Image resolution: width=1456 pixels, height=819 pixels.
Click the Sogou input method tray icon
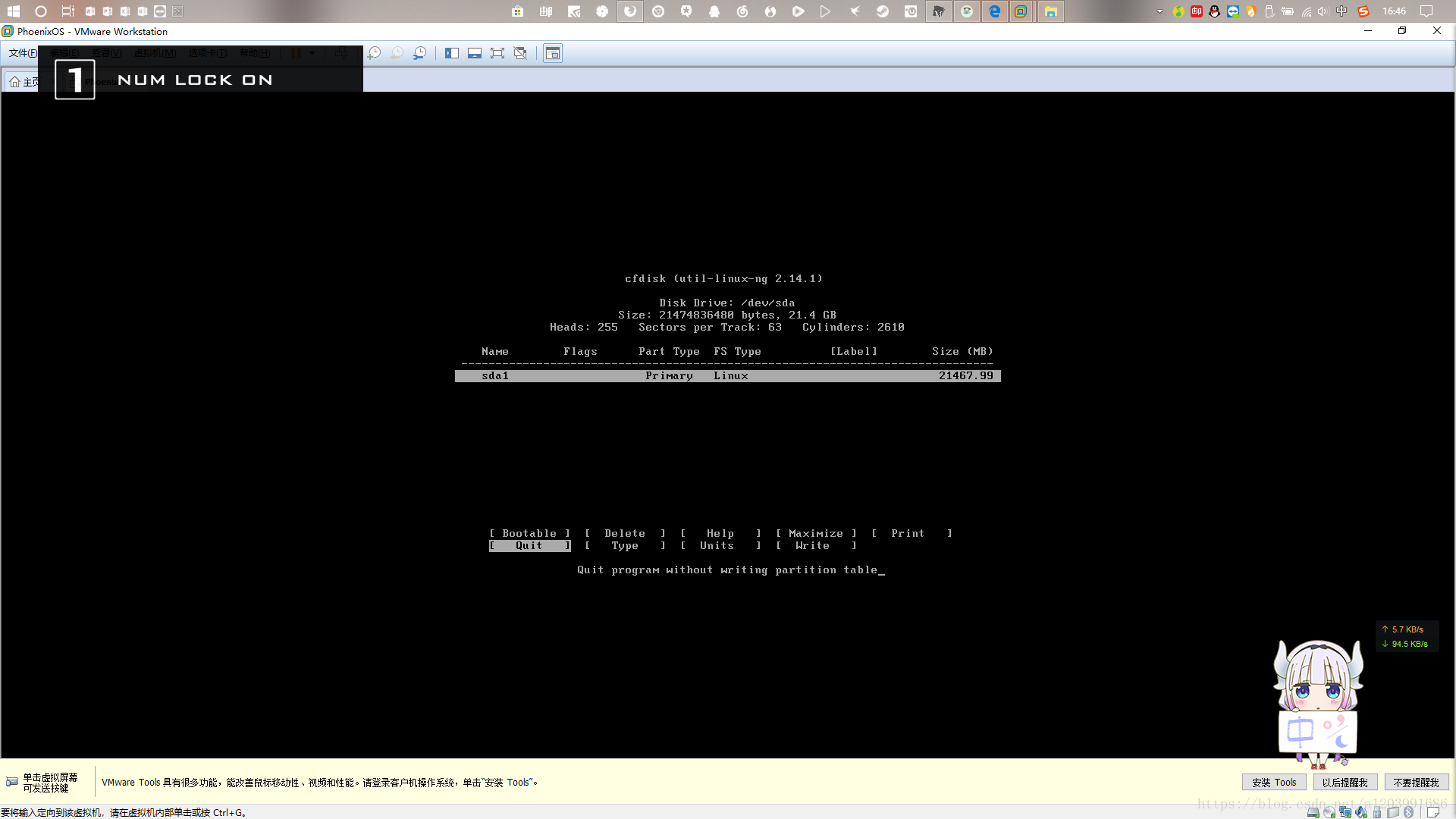tap(1363, 11)
